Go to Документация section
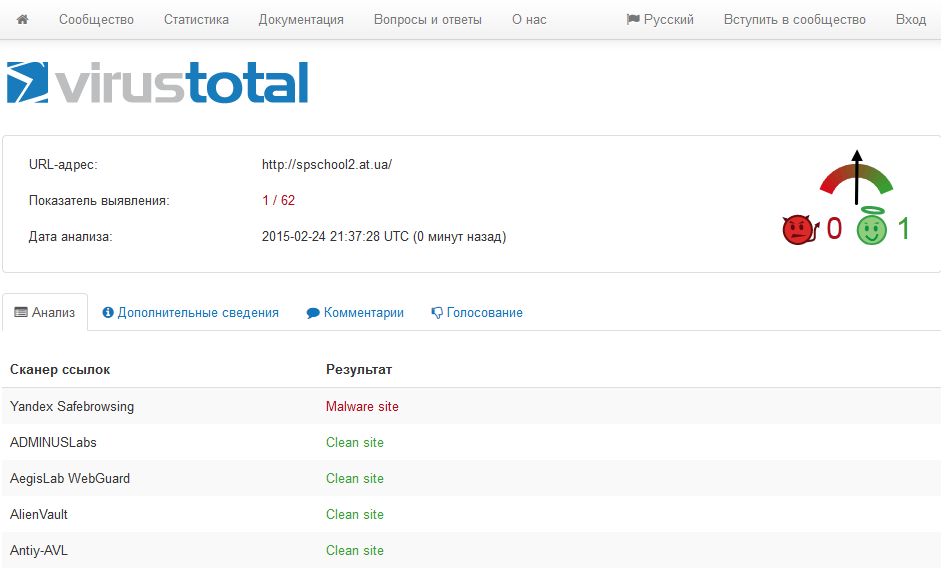This screenshot has width=941, height=570. click(x=301, y=19)
